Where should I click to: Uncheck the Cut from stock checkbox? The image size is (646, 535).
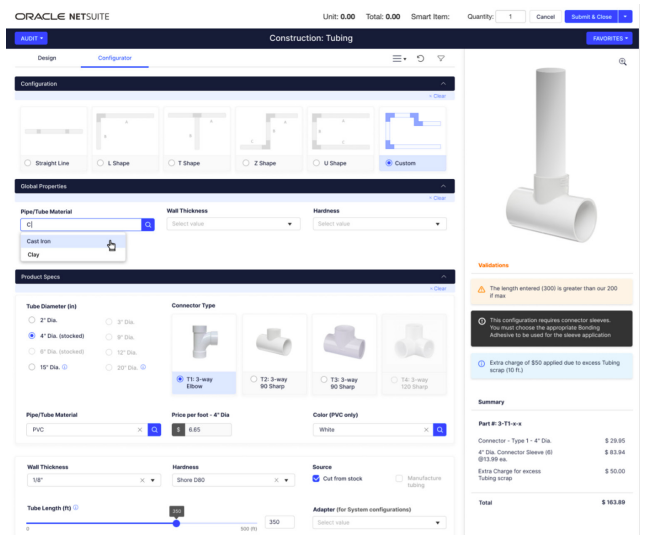coord(317,479)
